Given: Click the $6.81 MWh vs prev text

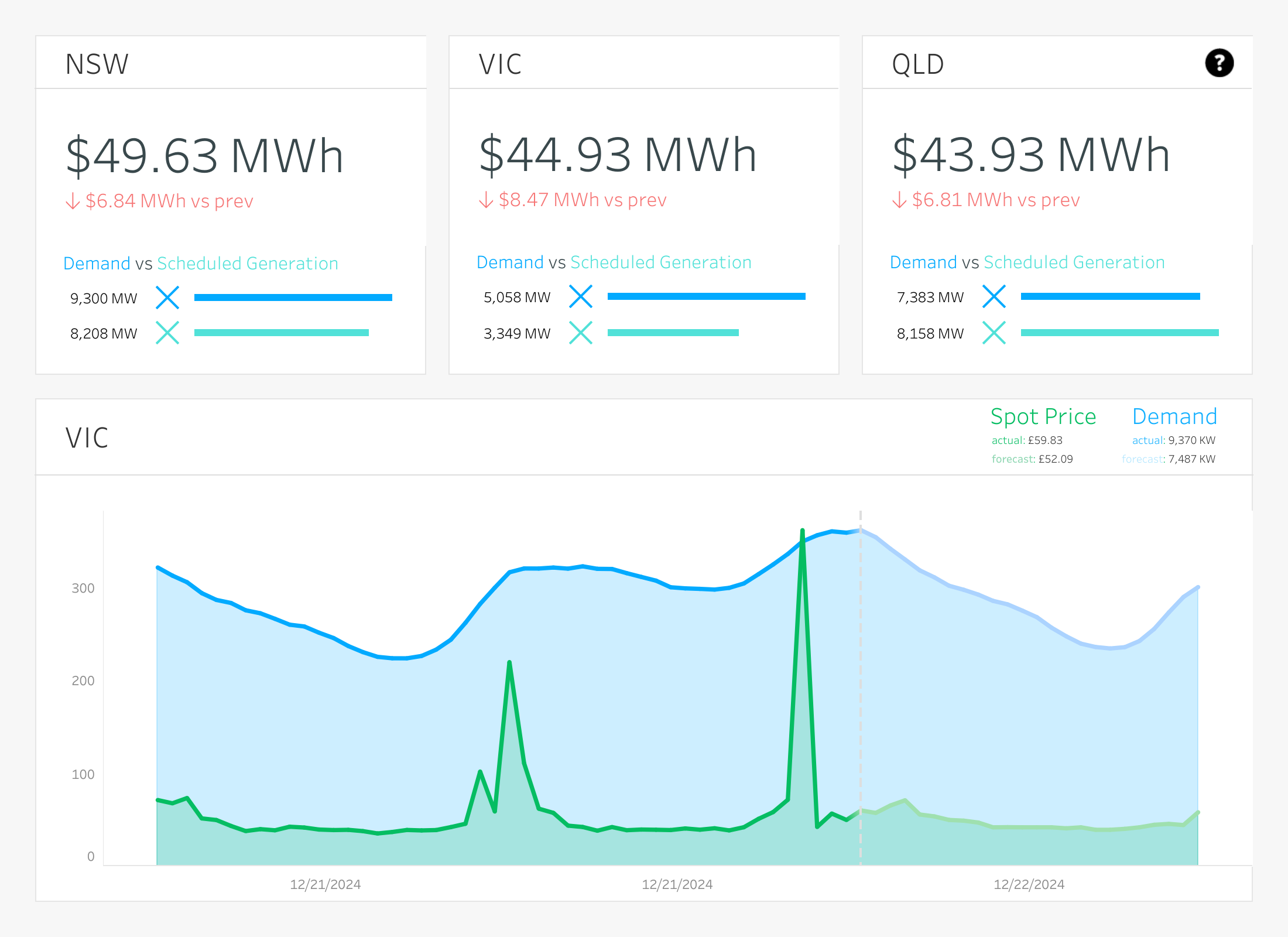Looking at the screenshot, I should (996, 200).
